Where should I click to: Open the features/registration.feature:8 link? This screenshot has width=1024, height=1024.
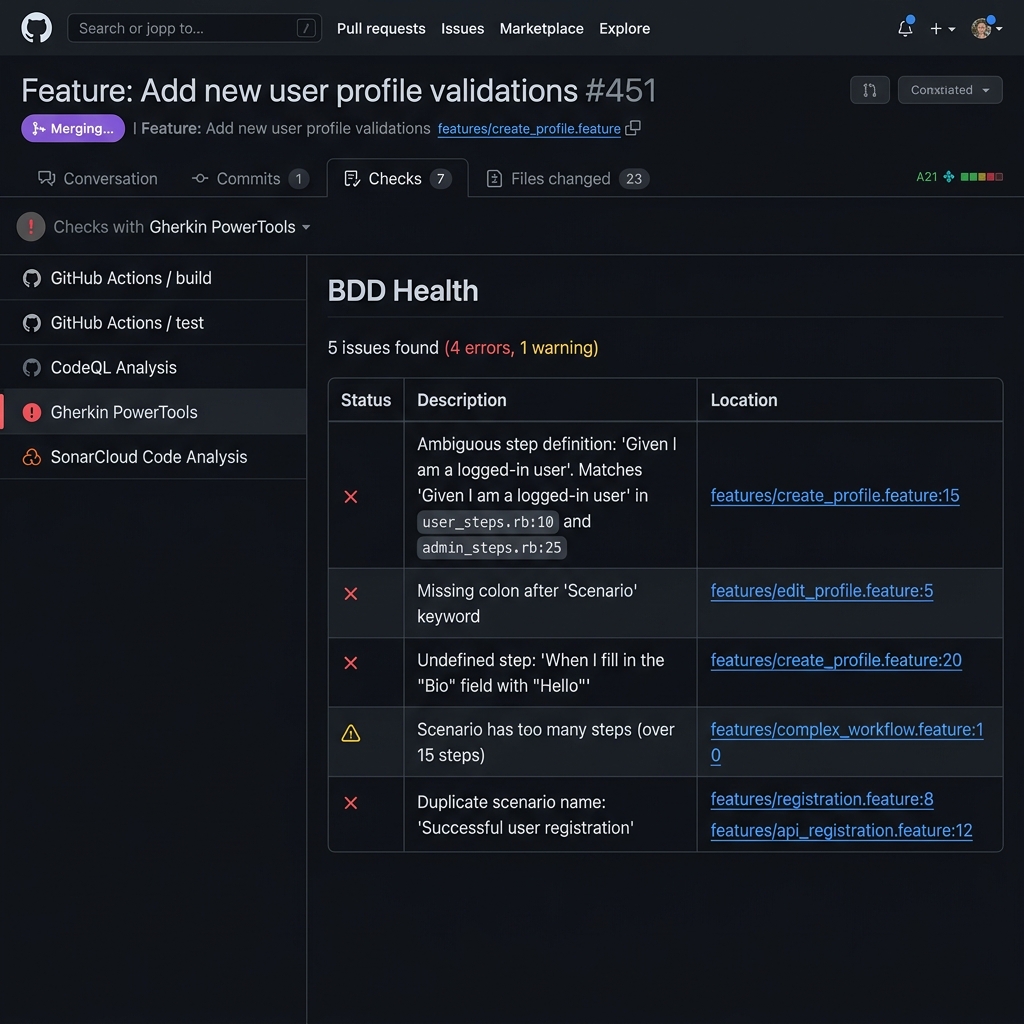822,799
